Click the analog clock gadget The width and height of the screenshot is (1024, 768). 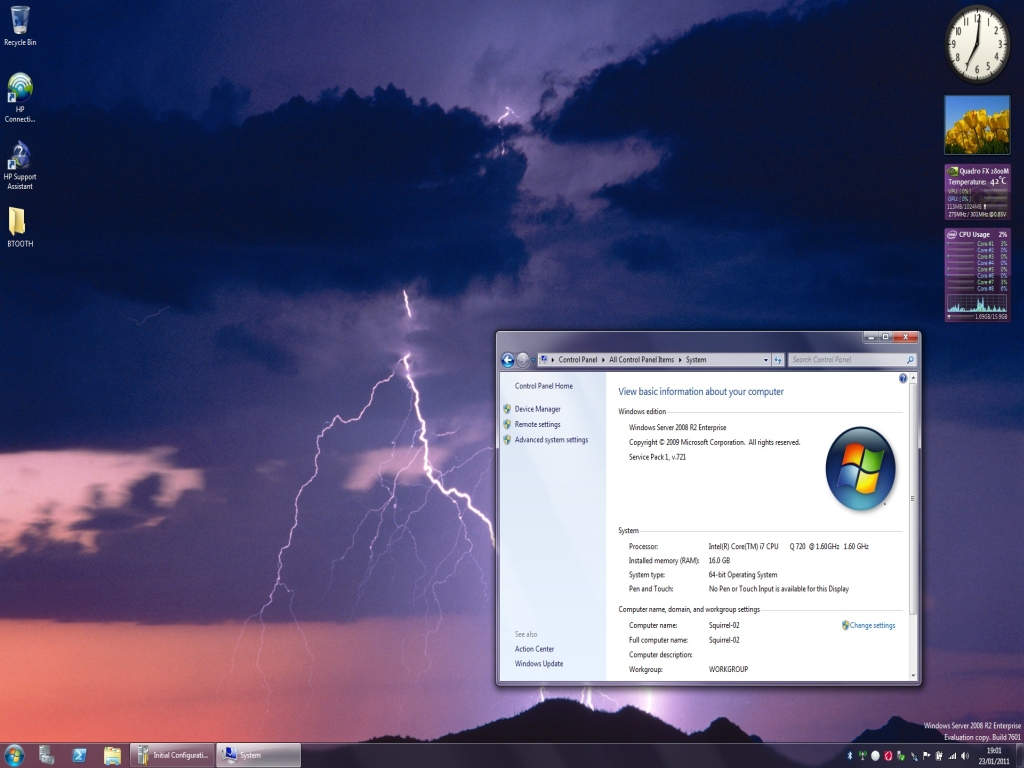tap(978, 44)
